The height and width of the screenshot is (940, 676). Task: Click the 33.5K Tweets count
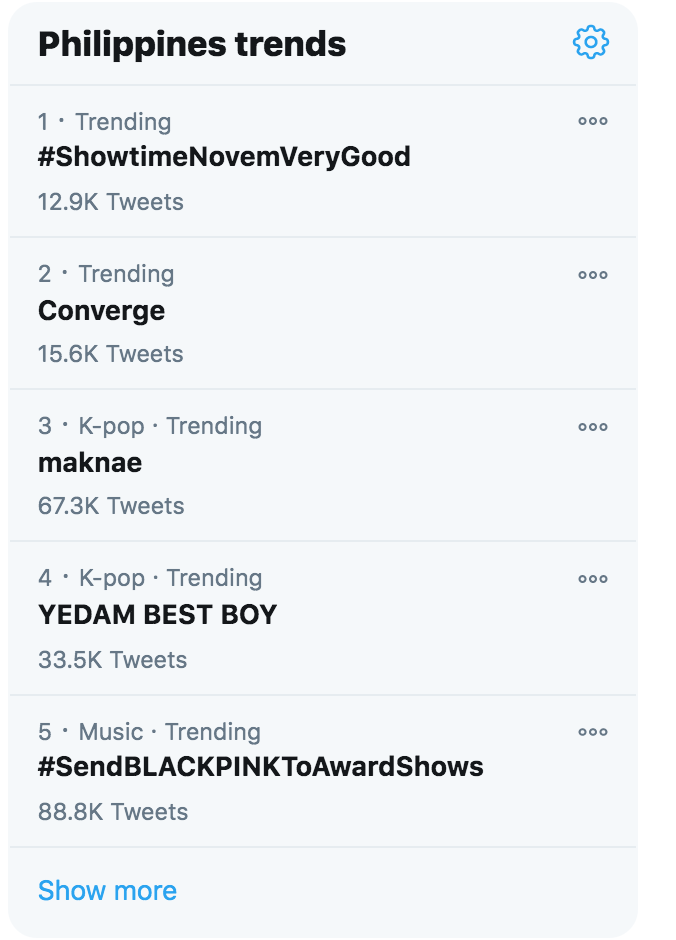click(113, 660)
